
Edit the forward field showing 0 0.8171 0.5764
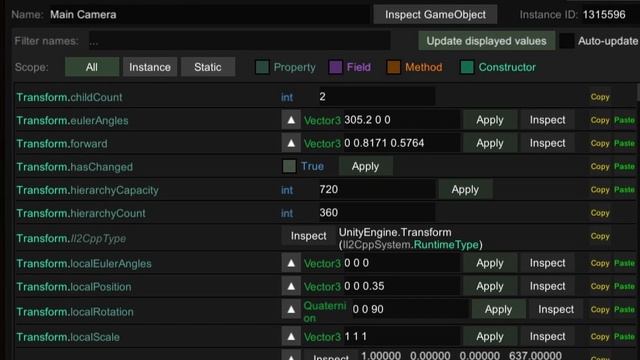(401, 143)
